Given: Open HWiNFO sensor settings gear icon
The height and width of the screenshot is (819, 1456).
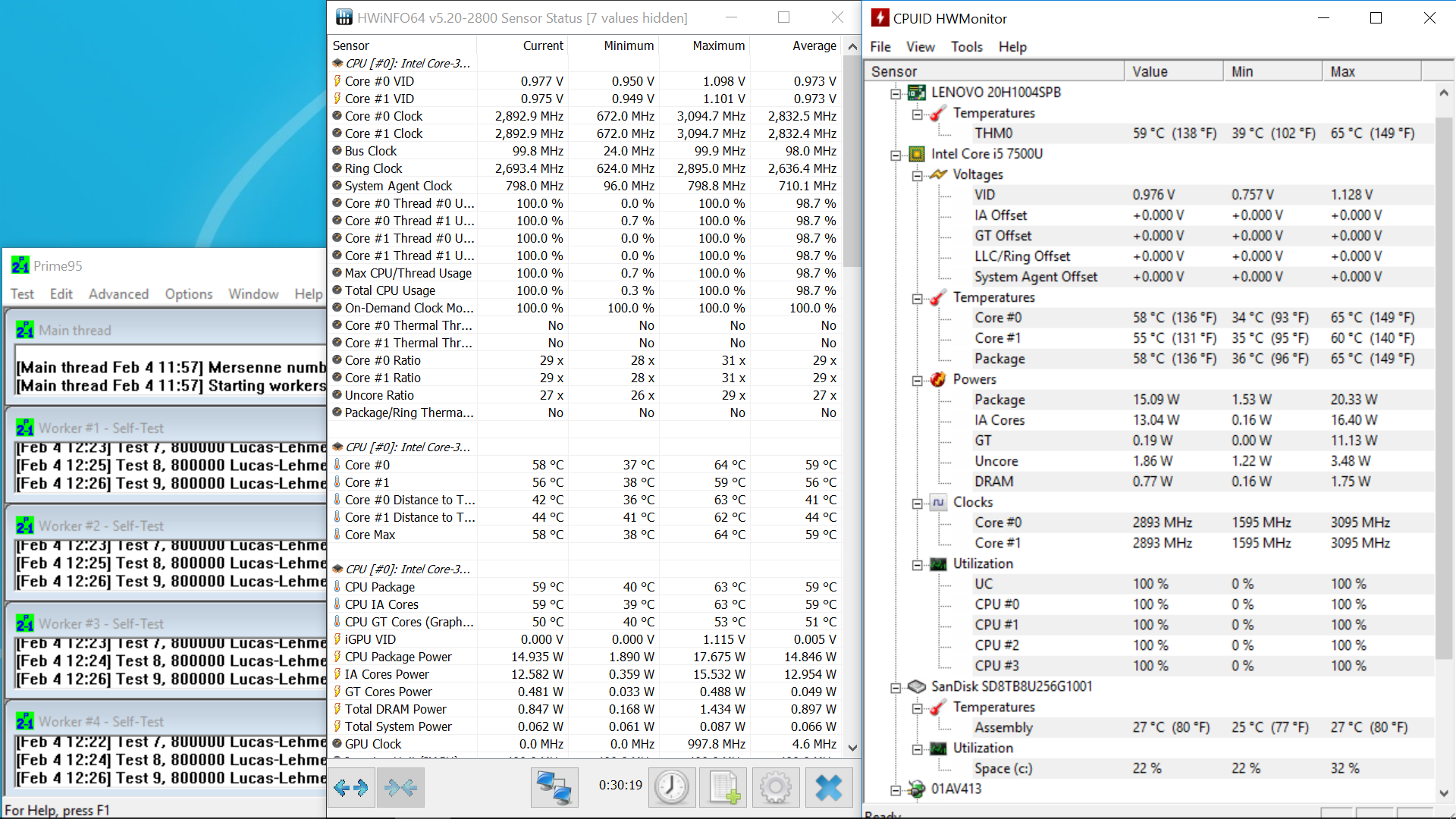Looking at the screenshot, I should [x=775, y=788].
